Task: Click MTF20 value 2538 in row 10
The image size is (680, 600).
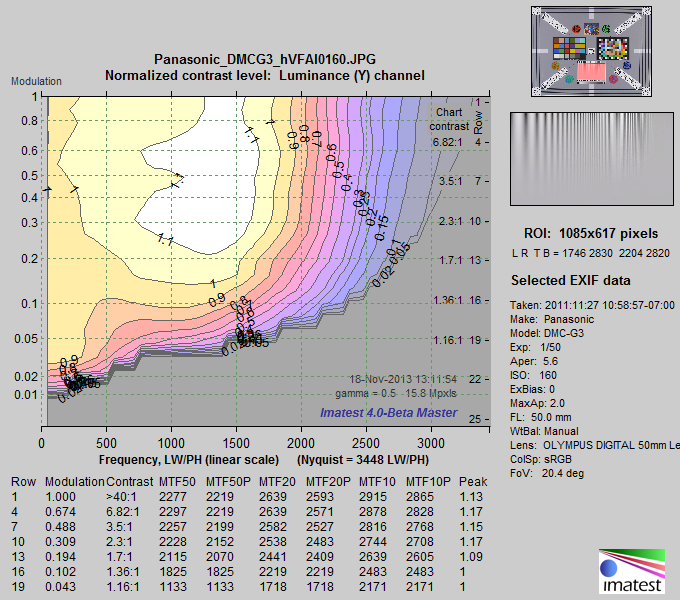Action: (x=273, y=542)
